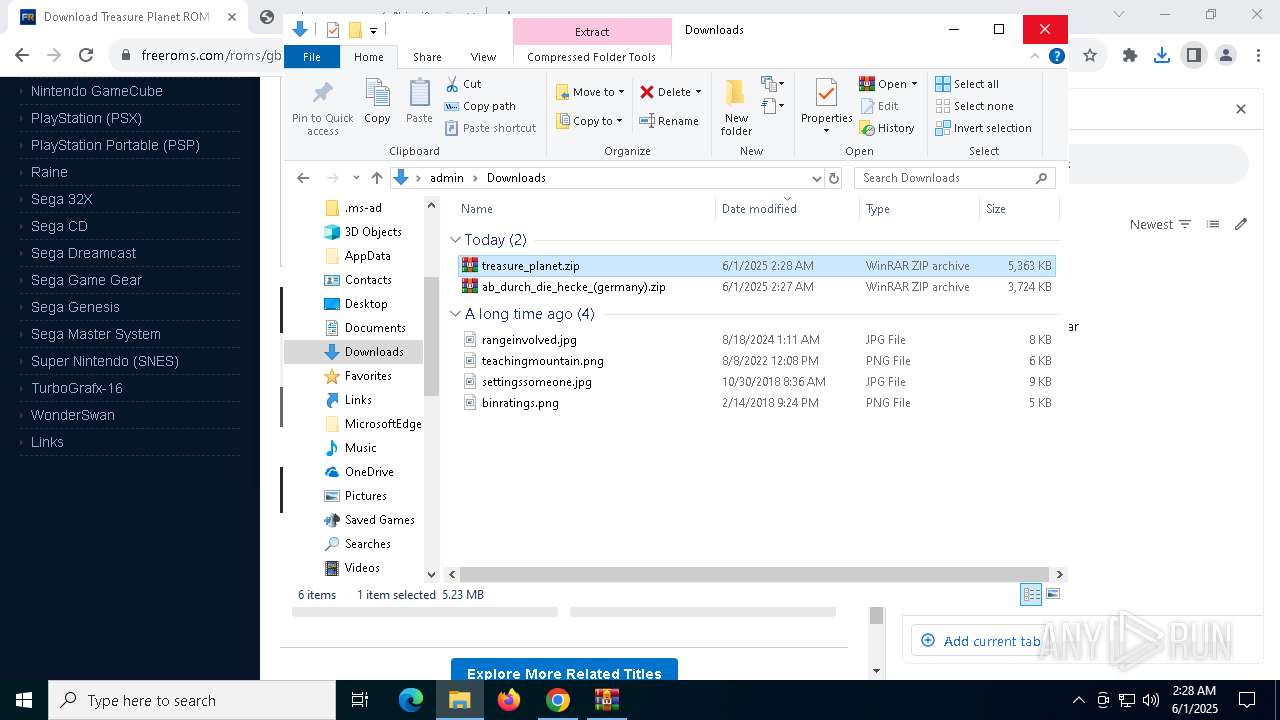Open Explorer Help question mark icon
Screen dimensions: 1280x720
pyautogui.click(x=1056, y=56)
